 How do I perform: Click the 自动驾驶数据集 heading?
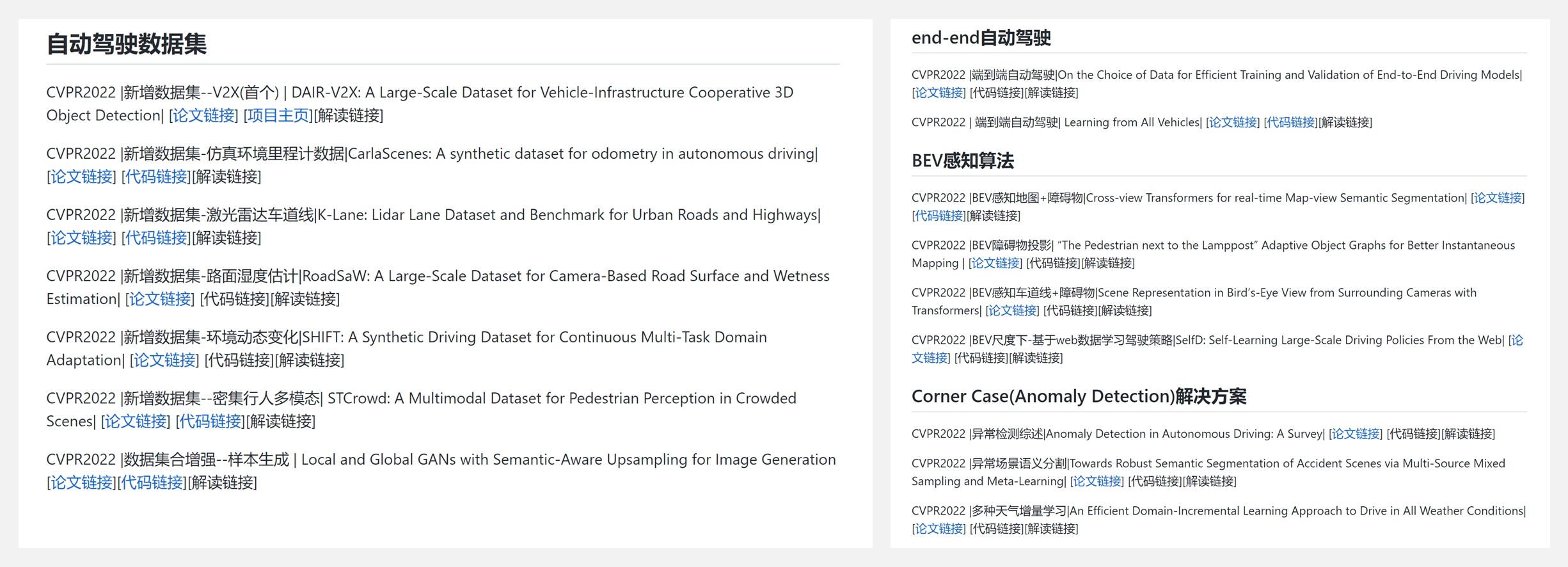pos(127,44)
